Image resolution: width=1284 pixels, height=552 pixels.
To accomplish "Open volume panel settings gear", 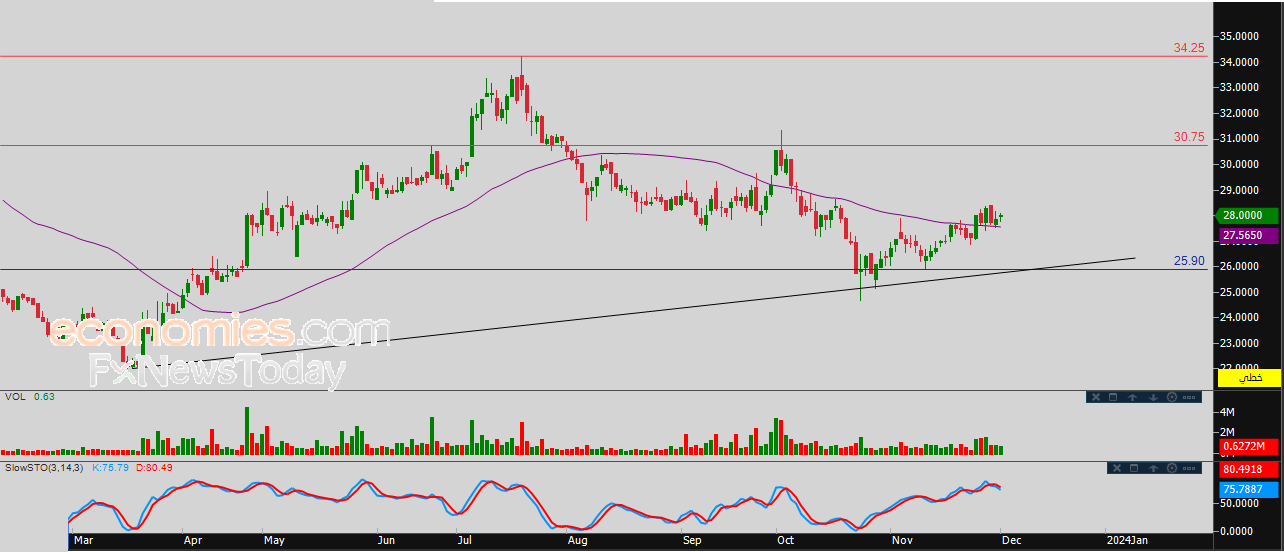I will (x=1171, y=397).
